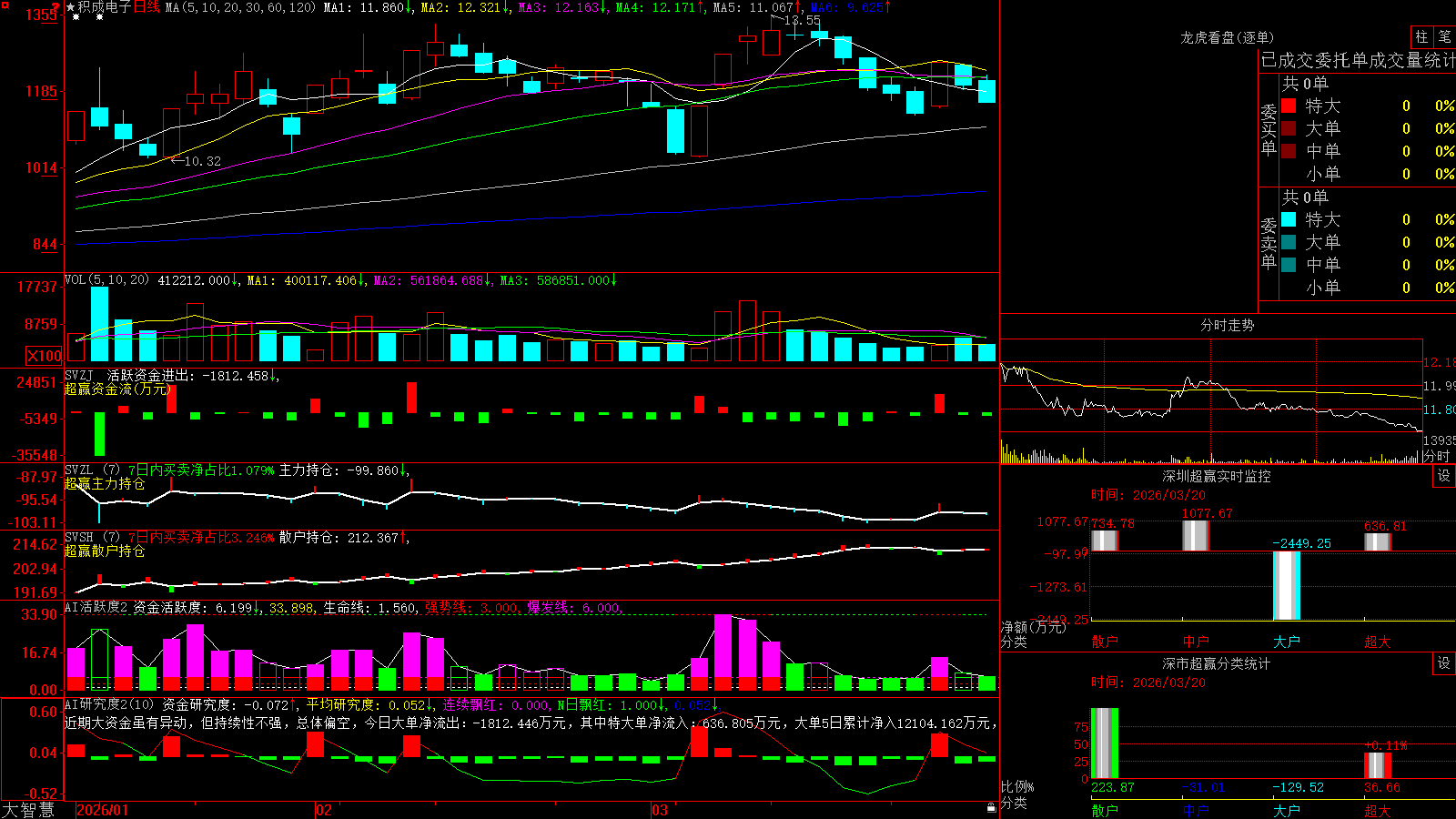Toggle the 委买单 特大 red legend

pyautogui.click(x=1289, y=106)
